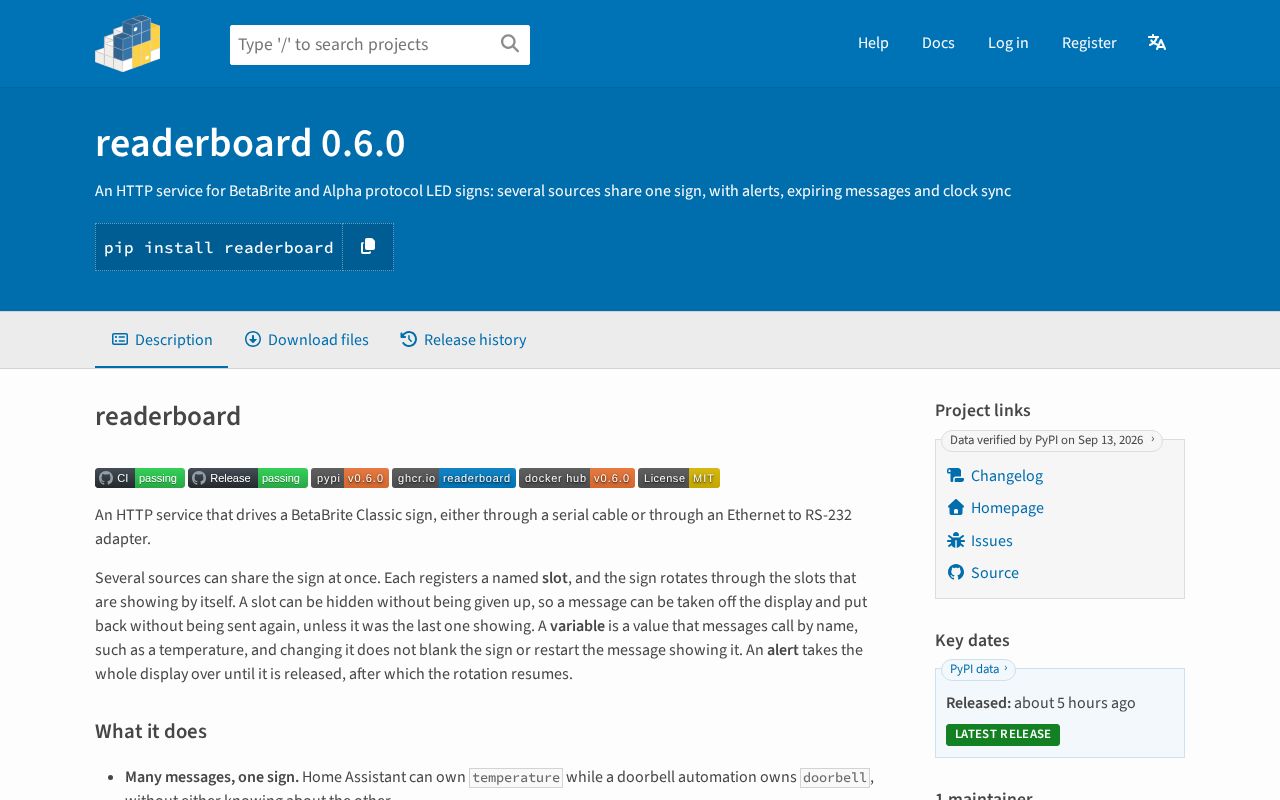This screenshot has width=1280, height=800.
Task: Click the License MIT badge
Action: pyautogui.click(x=679, y=478)
